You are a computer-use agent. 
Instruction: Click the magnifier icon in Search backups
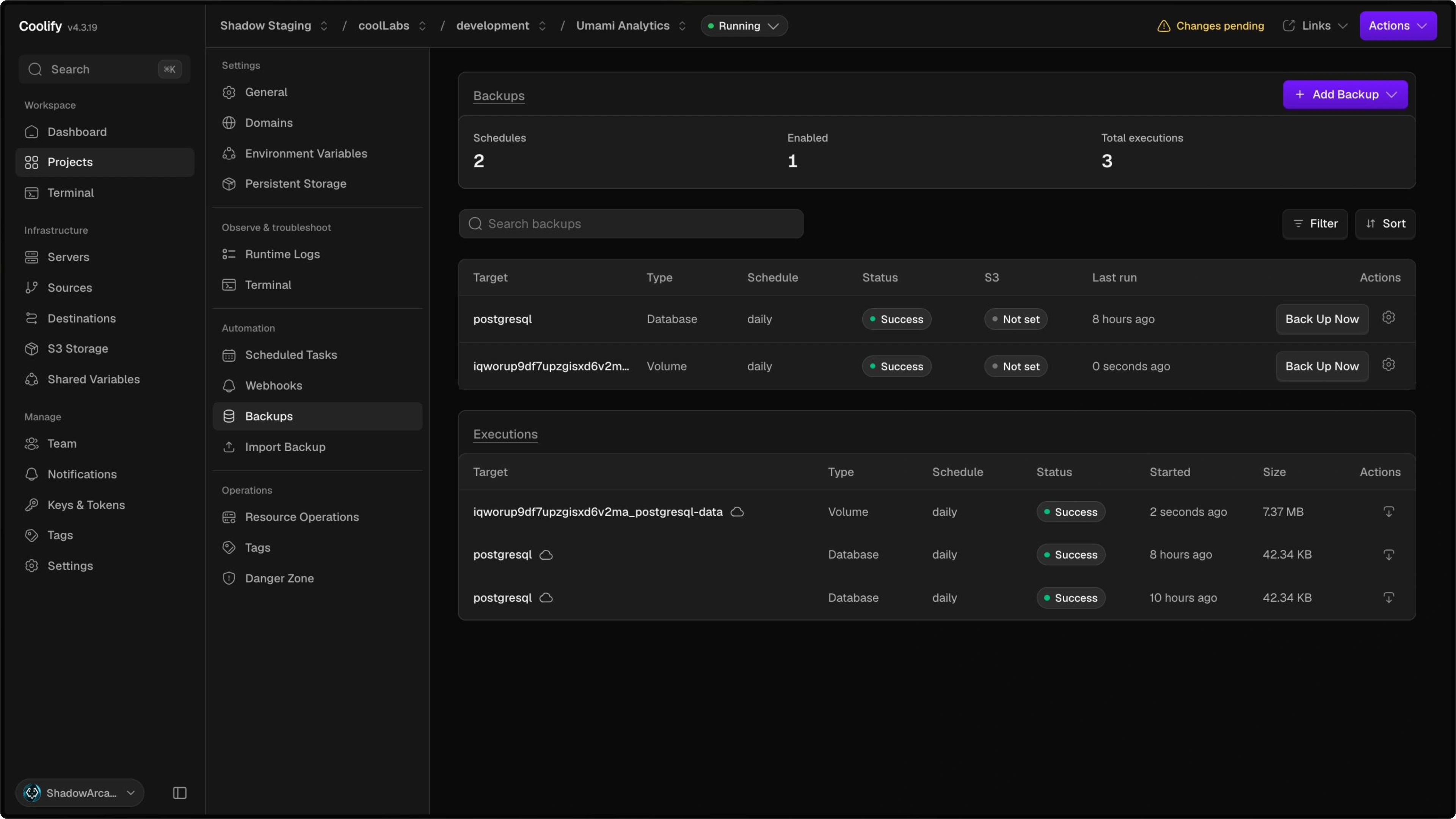coord(475,224)
